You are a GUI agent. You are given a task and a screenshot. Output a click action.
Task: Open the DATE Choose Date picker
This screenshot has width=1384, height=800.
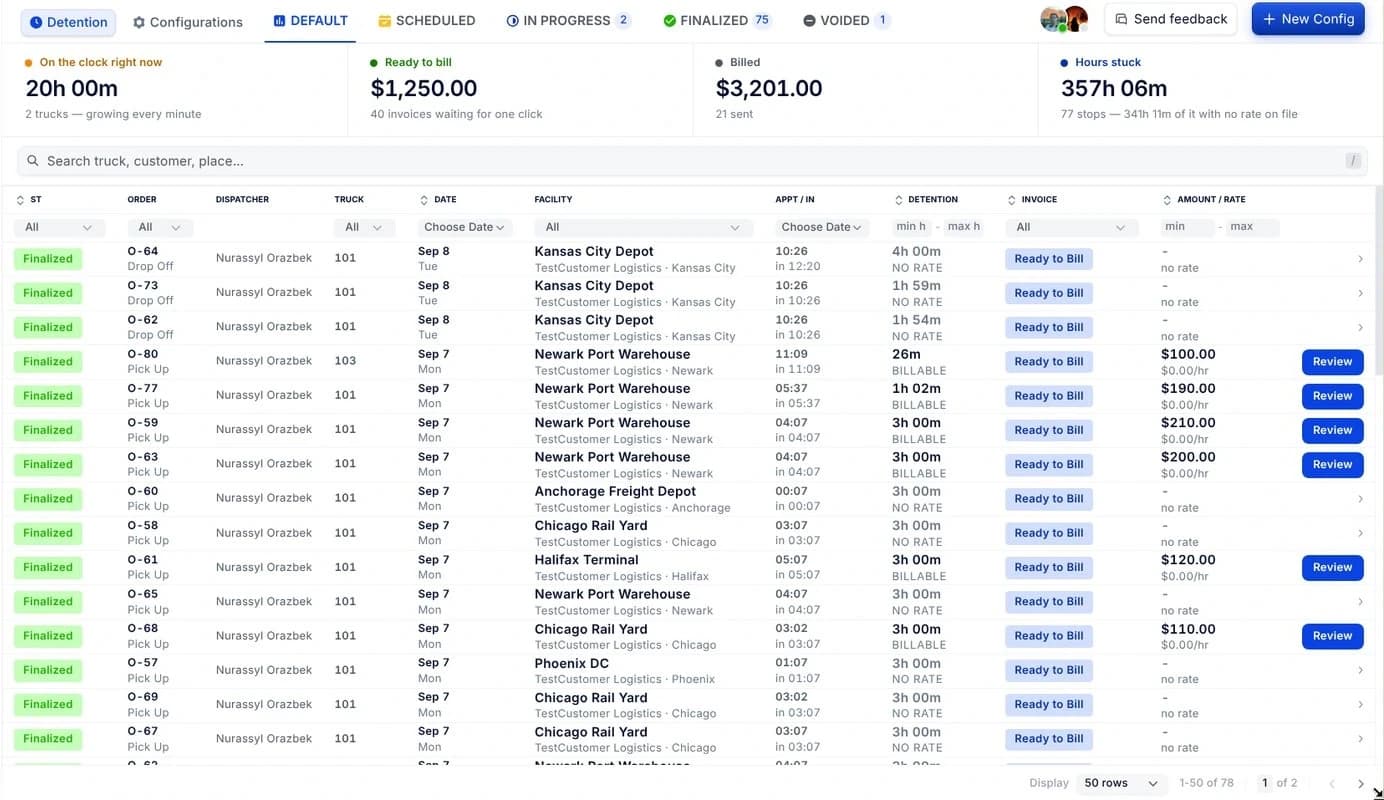click(x=464, y=227)
